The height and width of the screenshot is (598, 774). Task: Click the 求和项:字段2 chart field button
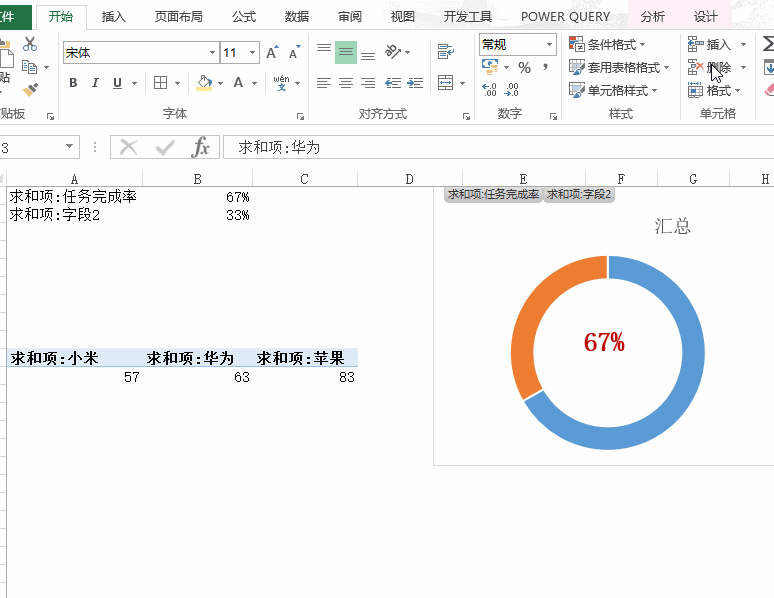[579, 195]
